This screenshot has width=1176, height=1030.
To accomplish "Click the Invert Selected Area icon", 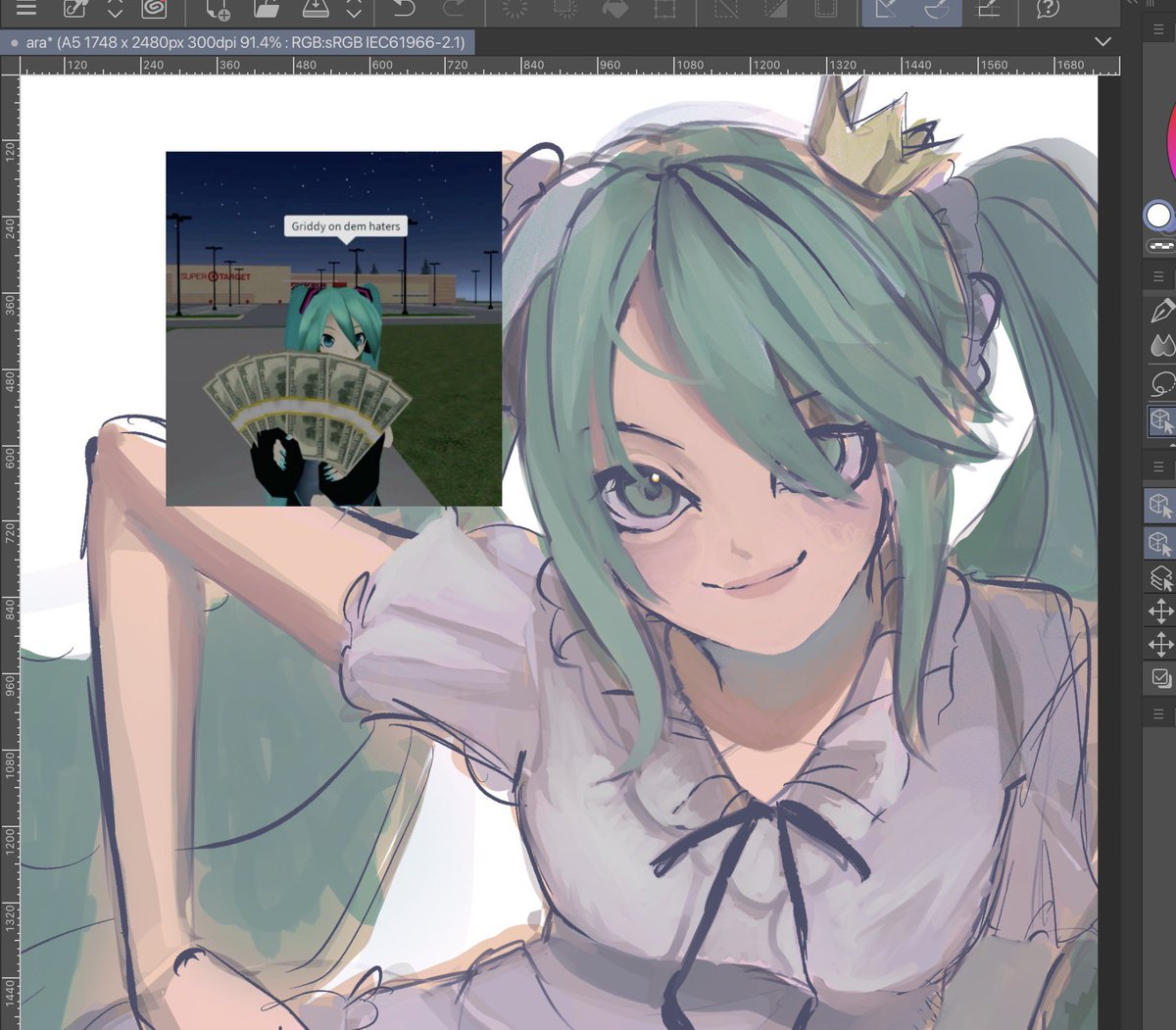I will point(776,9).
